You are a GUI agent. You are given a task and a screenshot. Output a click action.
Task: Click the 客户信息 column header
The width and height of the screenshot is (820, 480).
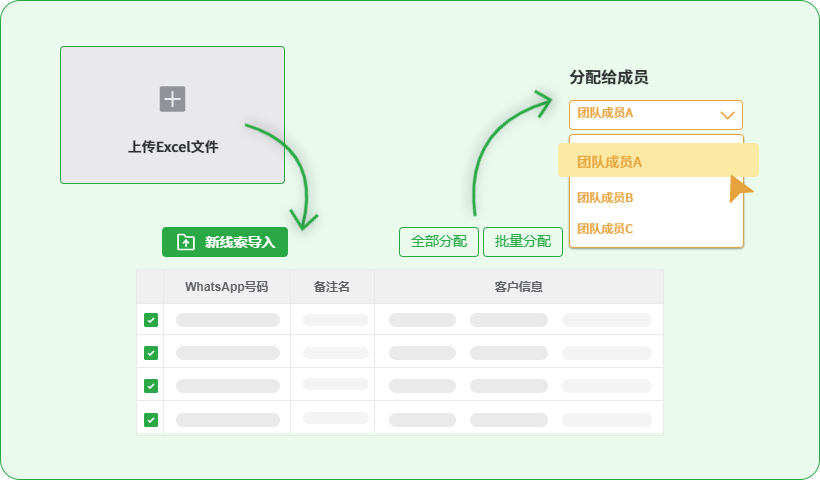pyautogui.click(x=518, y=287)
